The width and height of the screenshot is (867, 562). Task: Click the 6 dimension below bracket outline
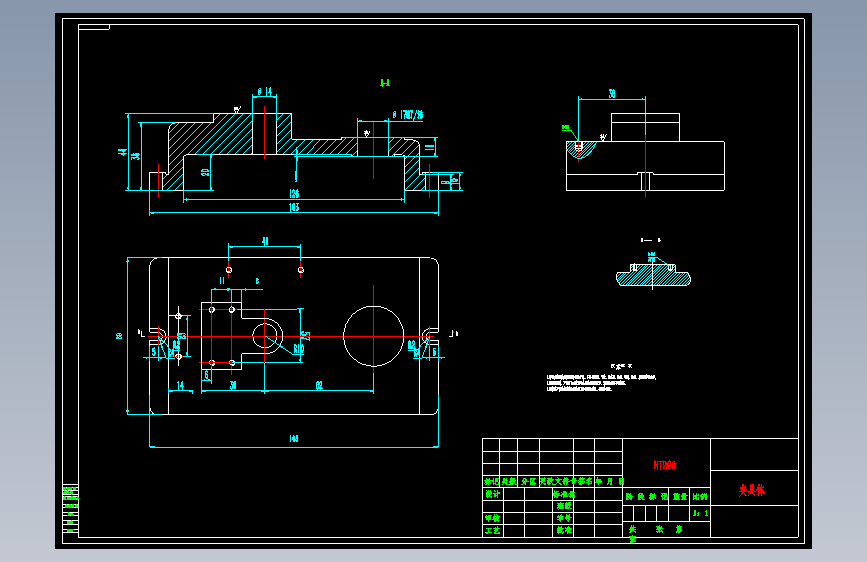(207, 375)
